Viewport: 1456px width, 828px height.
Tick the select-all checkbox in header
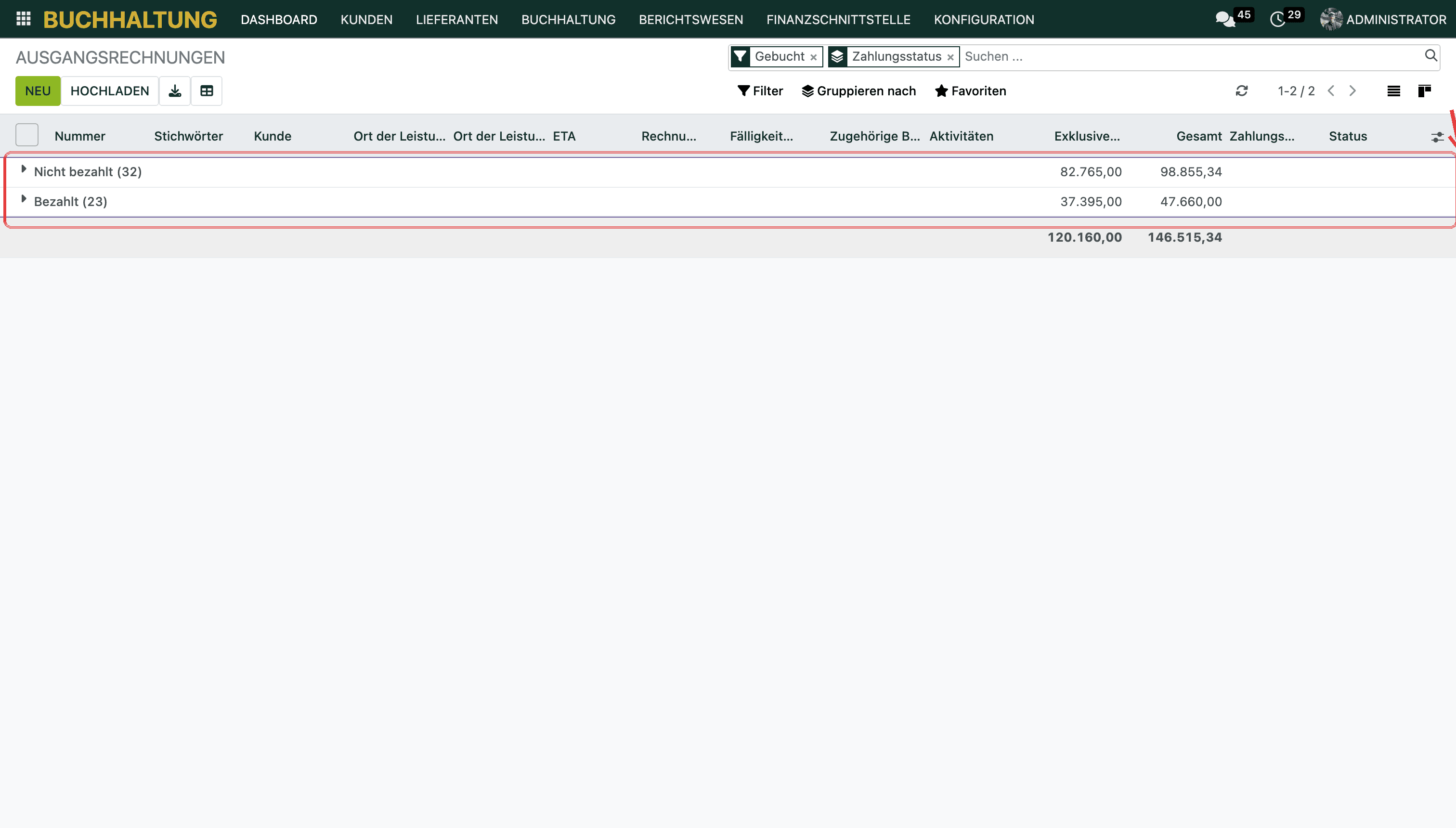pyautogui.click(x=27, y=135)
